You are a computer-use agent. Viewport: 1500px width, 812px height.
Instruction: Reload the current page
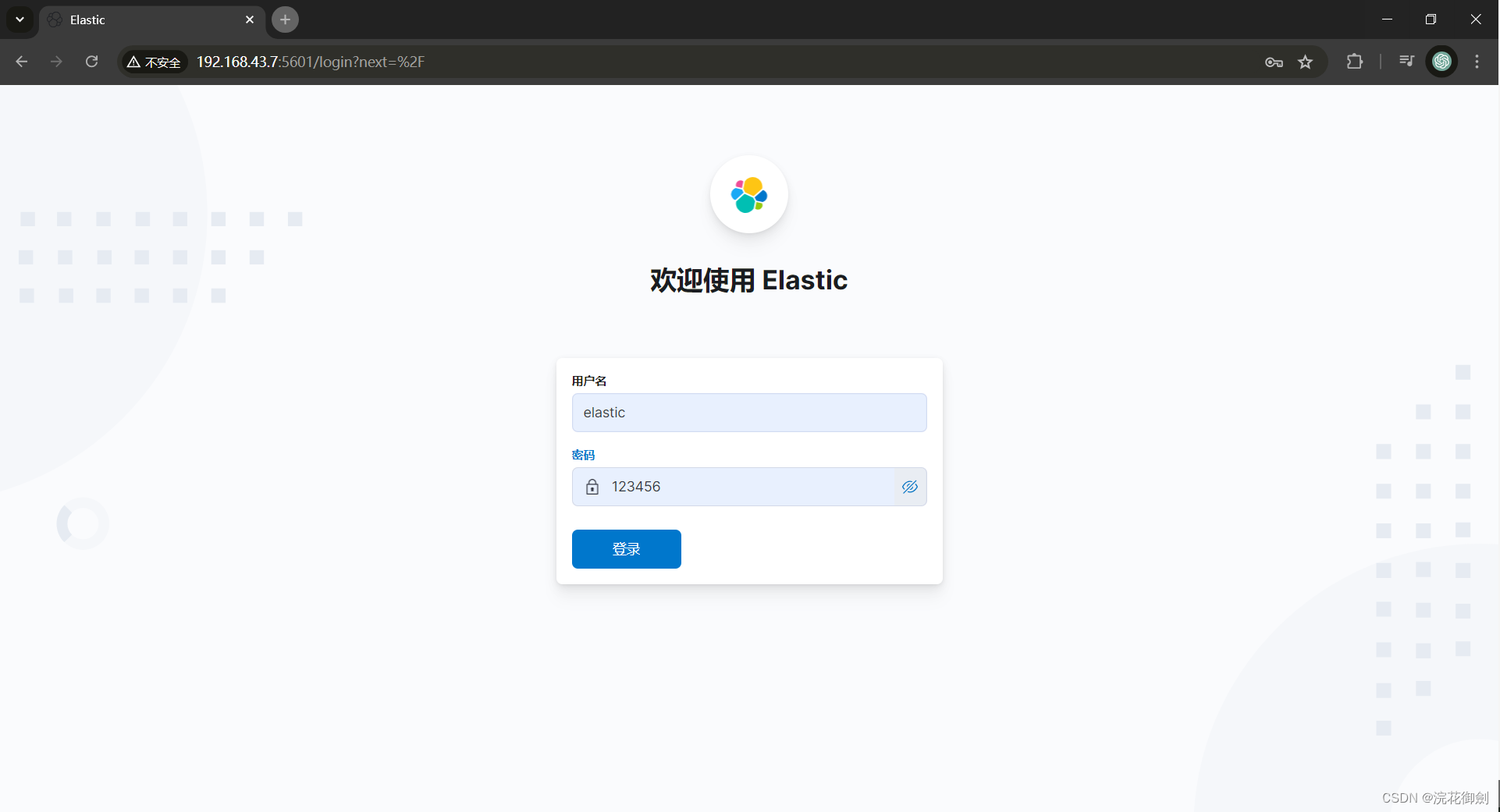pos(91,62)
